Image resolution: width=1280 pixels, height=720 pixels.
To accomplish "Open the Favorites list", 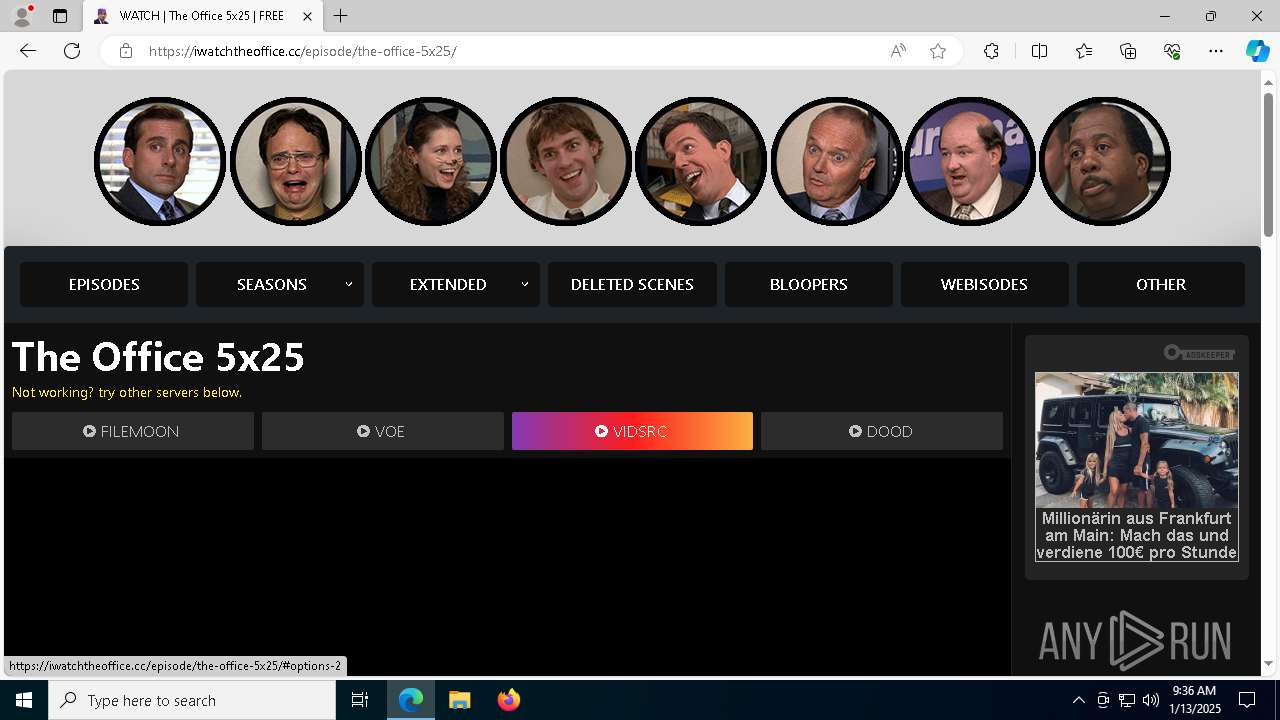I will (x=1084, y=51).
